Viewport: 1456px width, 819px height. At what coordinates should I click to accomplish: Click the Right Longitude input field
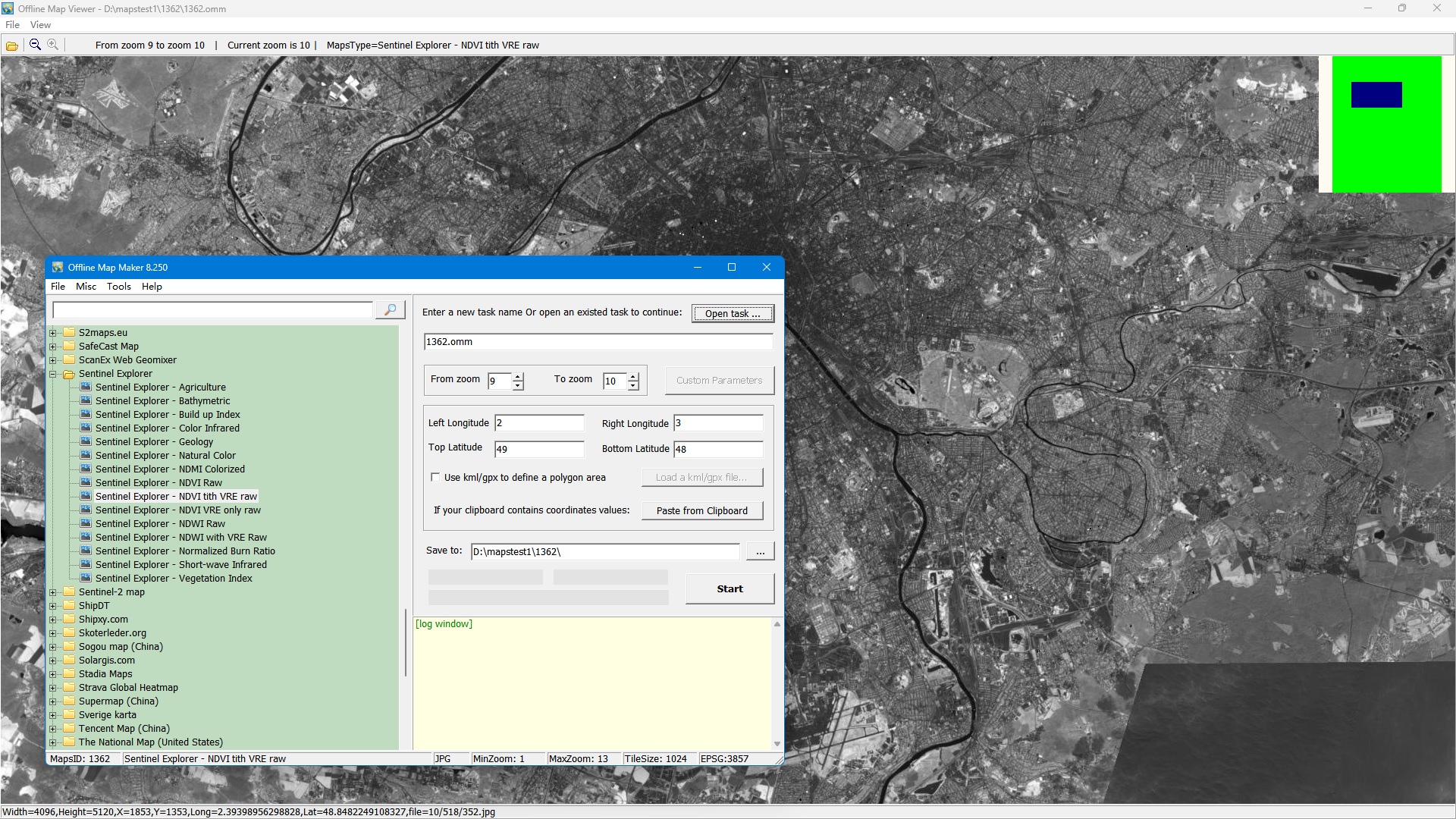click(x=718, y=423)
